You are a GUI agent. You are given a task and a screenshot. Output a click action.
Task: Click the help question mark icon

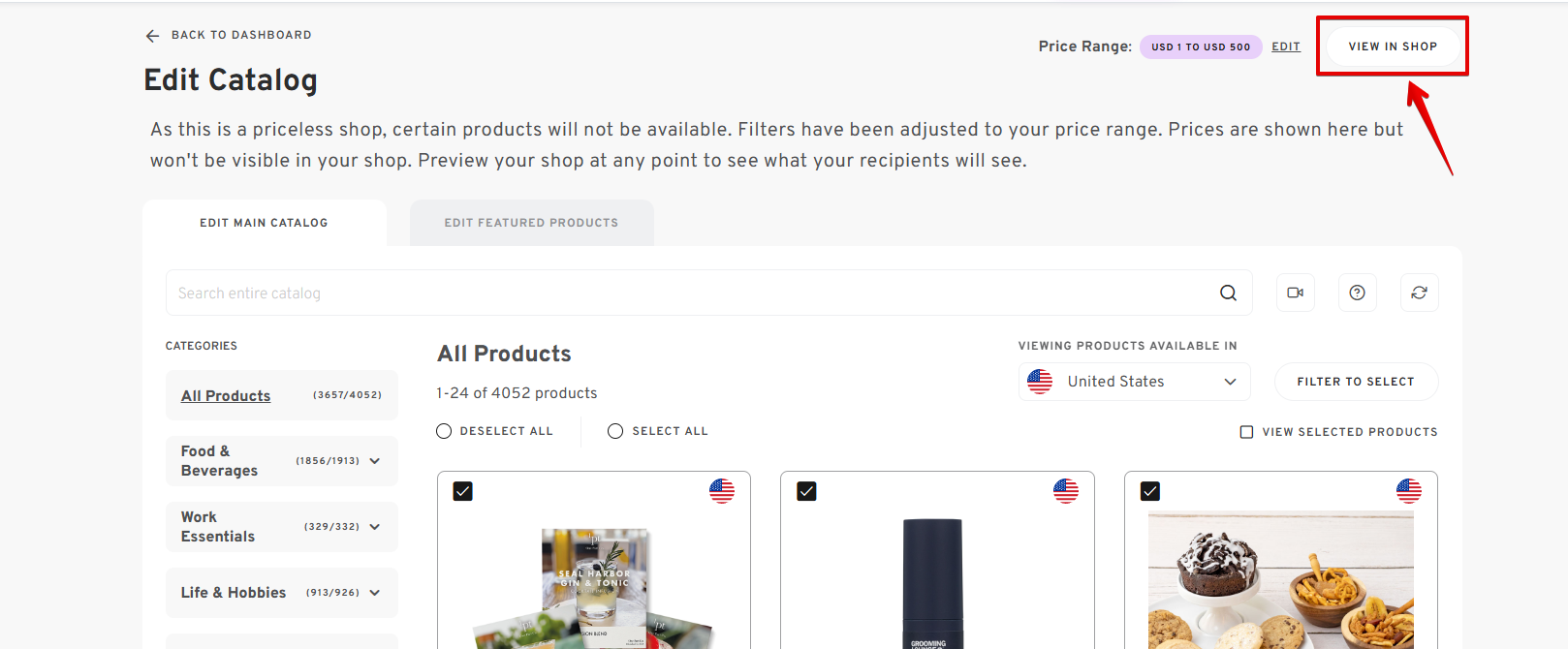(x=1357, y=293)
